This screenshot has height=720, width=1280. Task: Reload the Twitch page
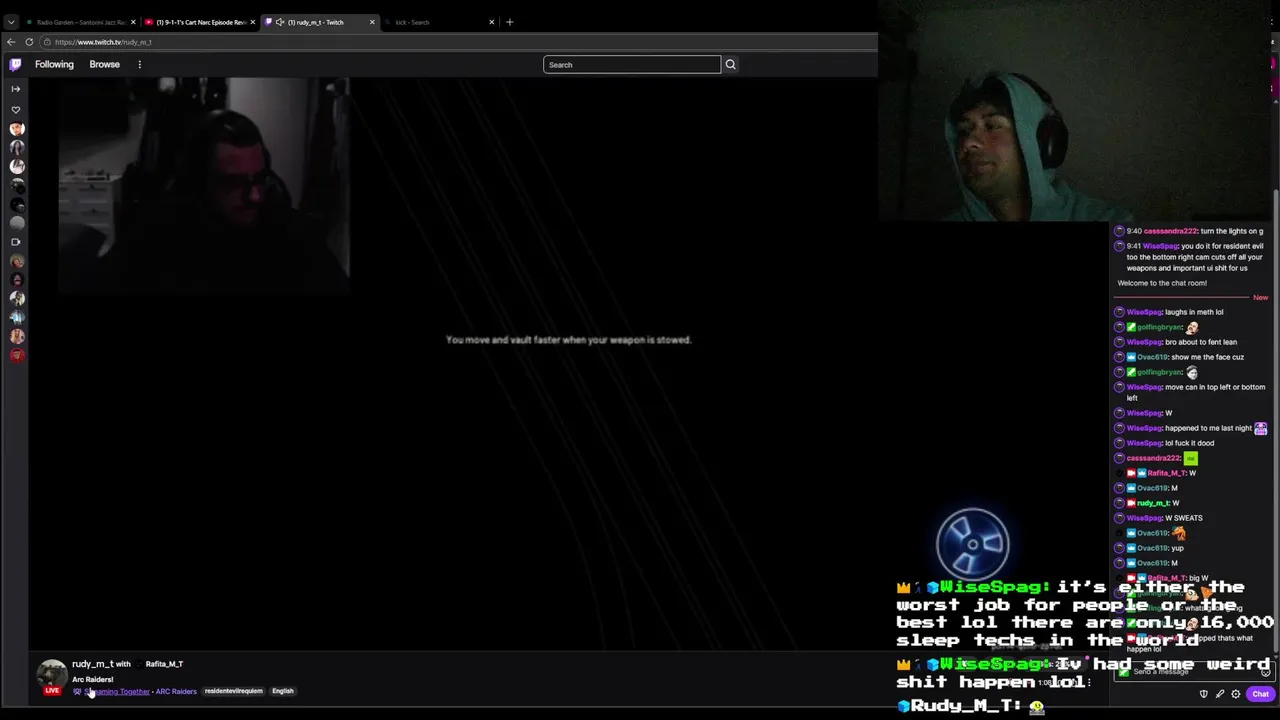[x=29, y=42]
